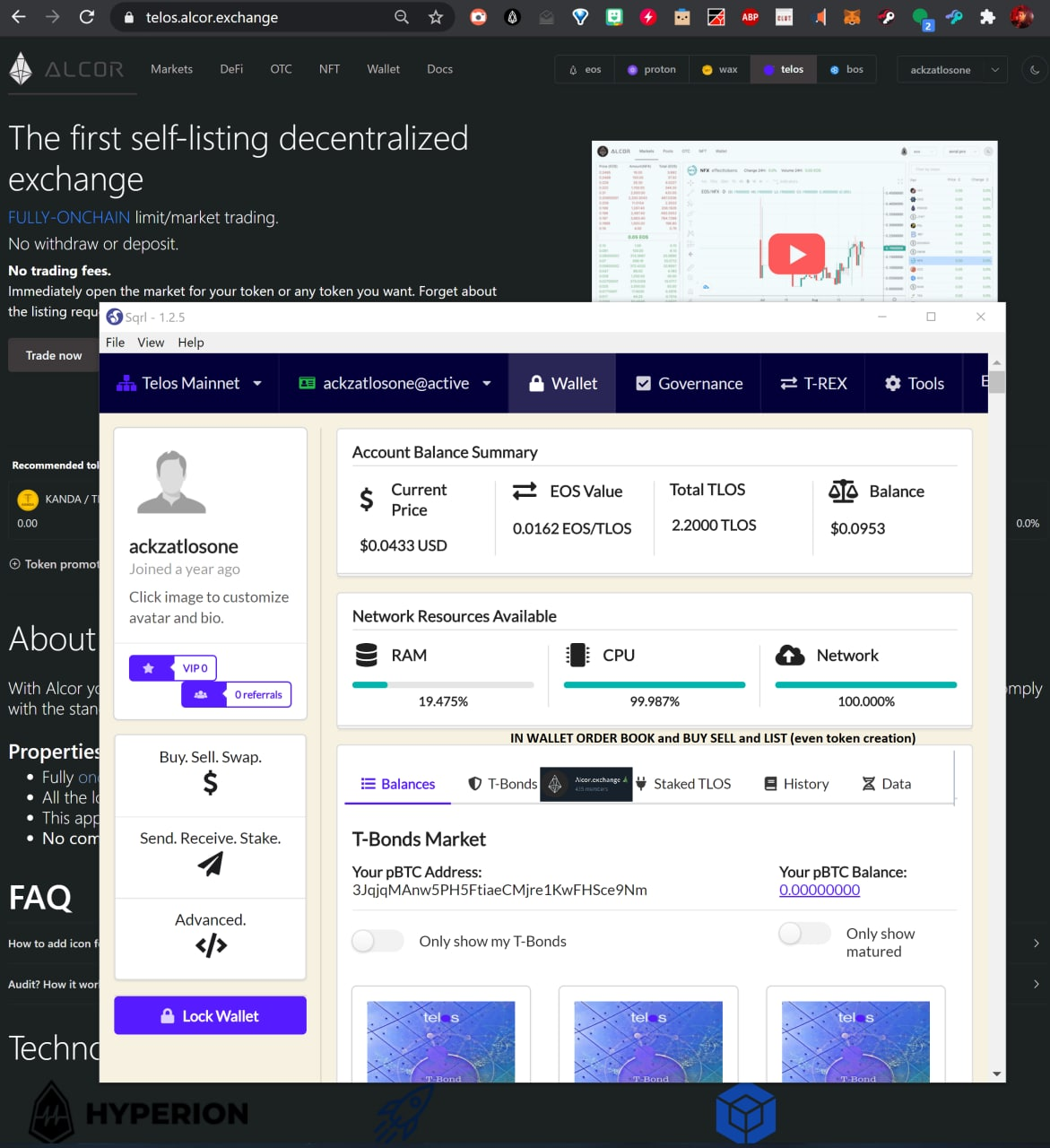The image size is (1050, 1148).
Task: Click the VIP 0 star badge
Action: point(173,668)
